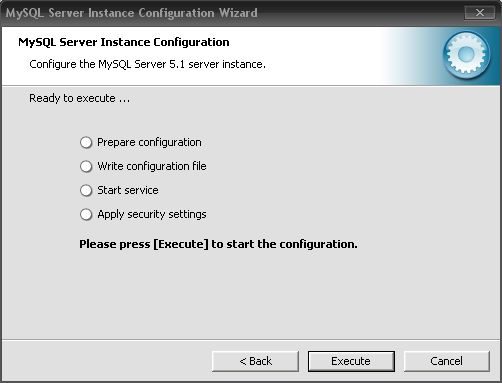This screenshot has height=383, width=502.
Task: Start the configuration with the Execute button
Action: tap(351, 361)
